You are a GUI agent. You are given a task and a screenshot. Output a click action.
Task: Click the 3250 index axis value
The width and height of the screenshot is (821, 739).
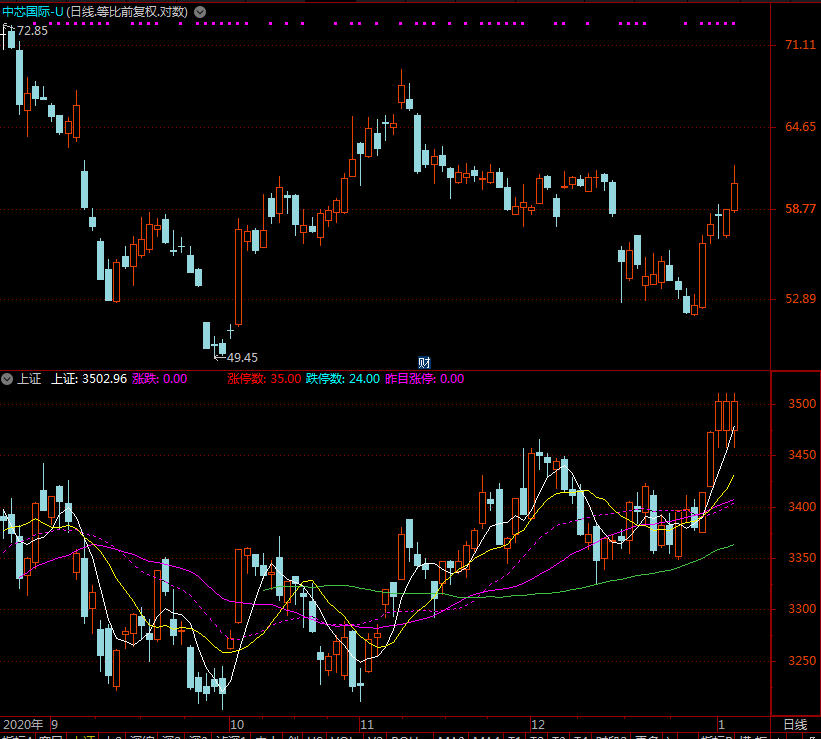point(802,661)
